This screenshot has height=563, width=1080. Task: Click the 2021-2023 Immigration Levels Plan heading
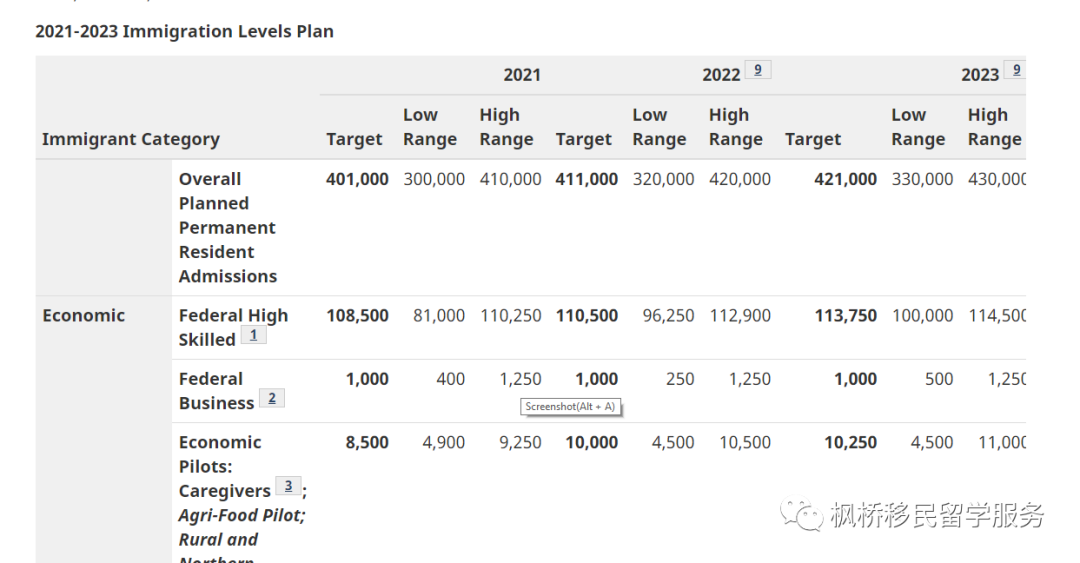(x=184, y=31)
